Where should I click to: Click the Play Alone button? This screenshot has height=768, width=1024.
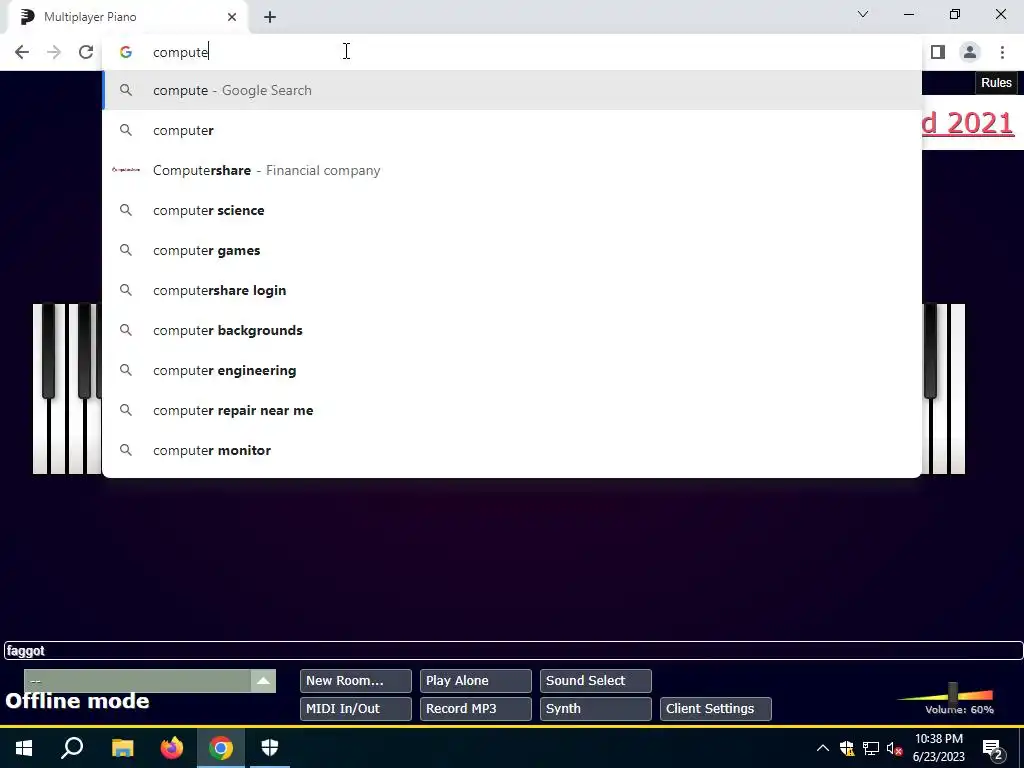click(x=475, y=680)
